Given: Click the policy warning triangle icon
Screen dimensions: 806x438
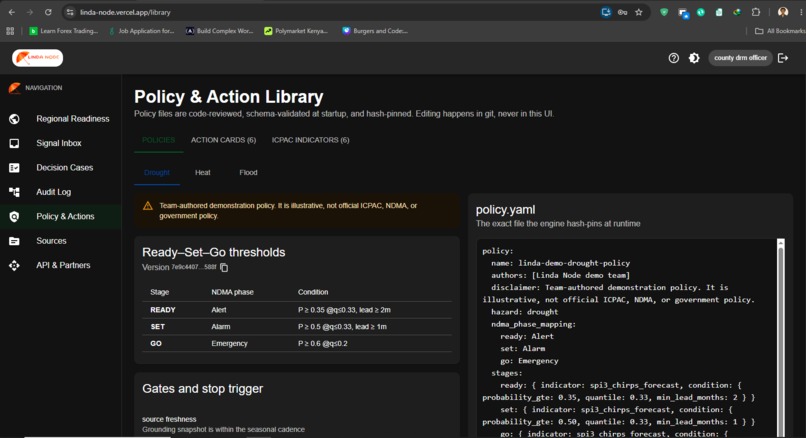Looking at the screenshot, I should point(148,206).
